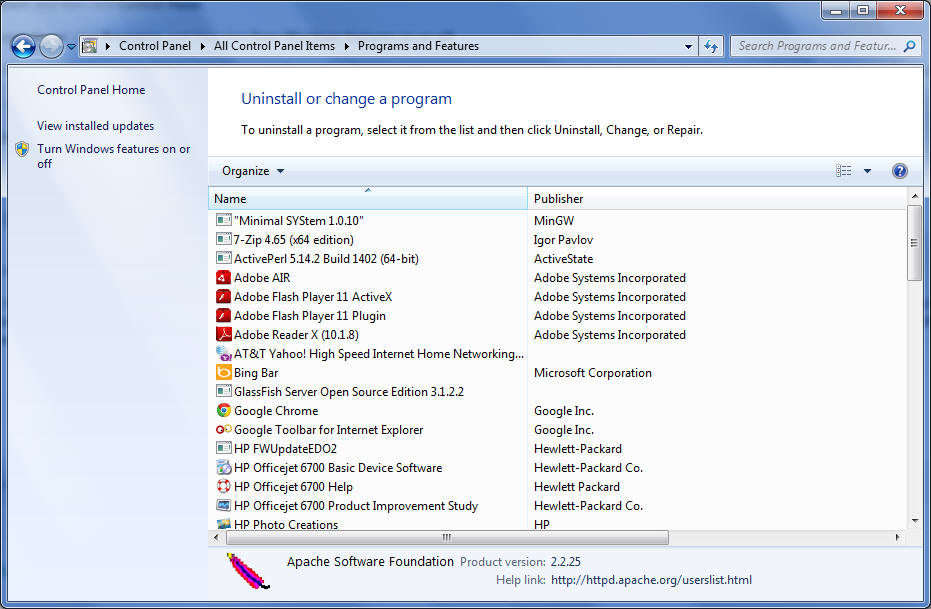Screen dimensions: 931x609
Task: Click Igor Pavlov publisher cell
Action: (563, 240)
